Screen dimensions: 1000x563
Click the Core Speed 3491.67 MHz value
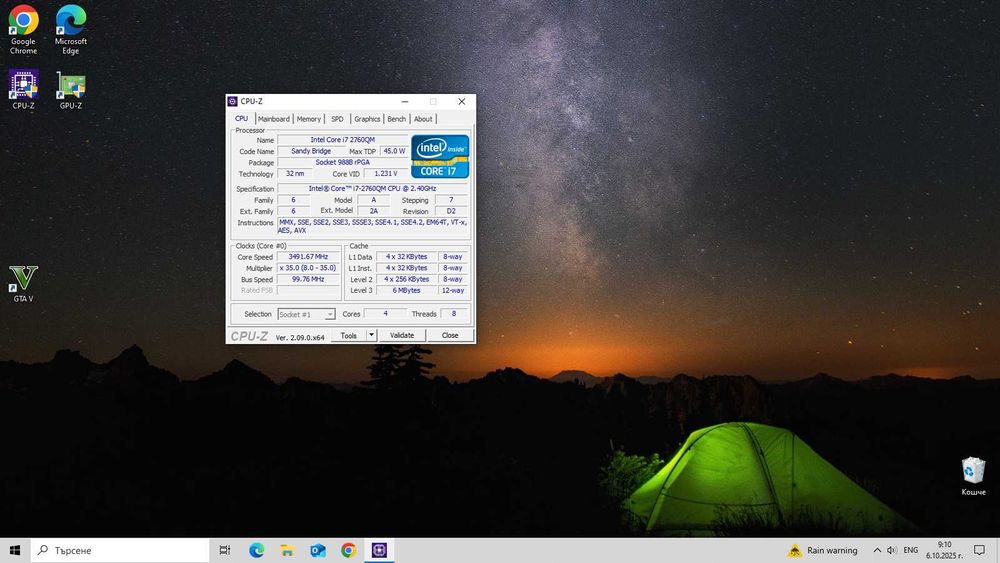click(308, 257)
